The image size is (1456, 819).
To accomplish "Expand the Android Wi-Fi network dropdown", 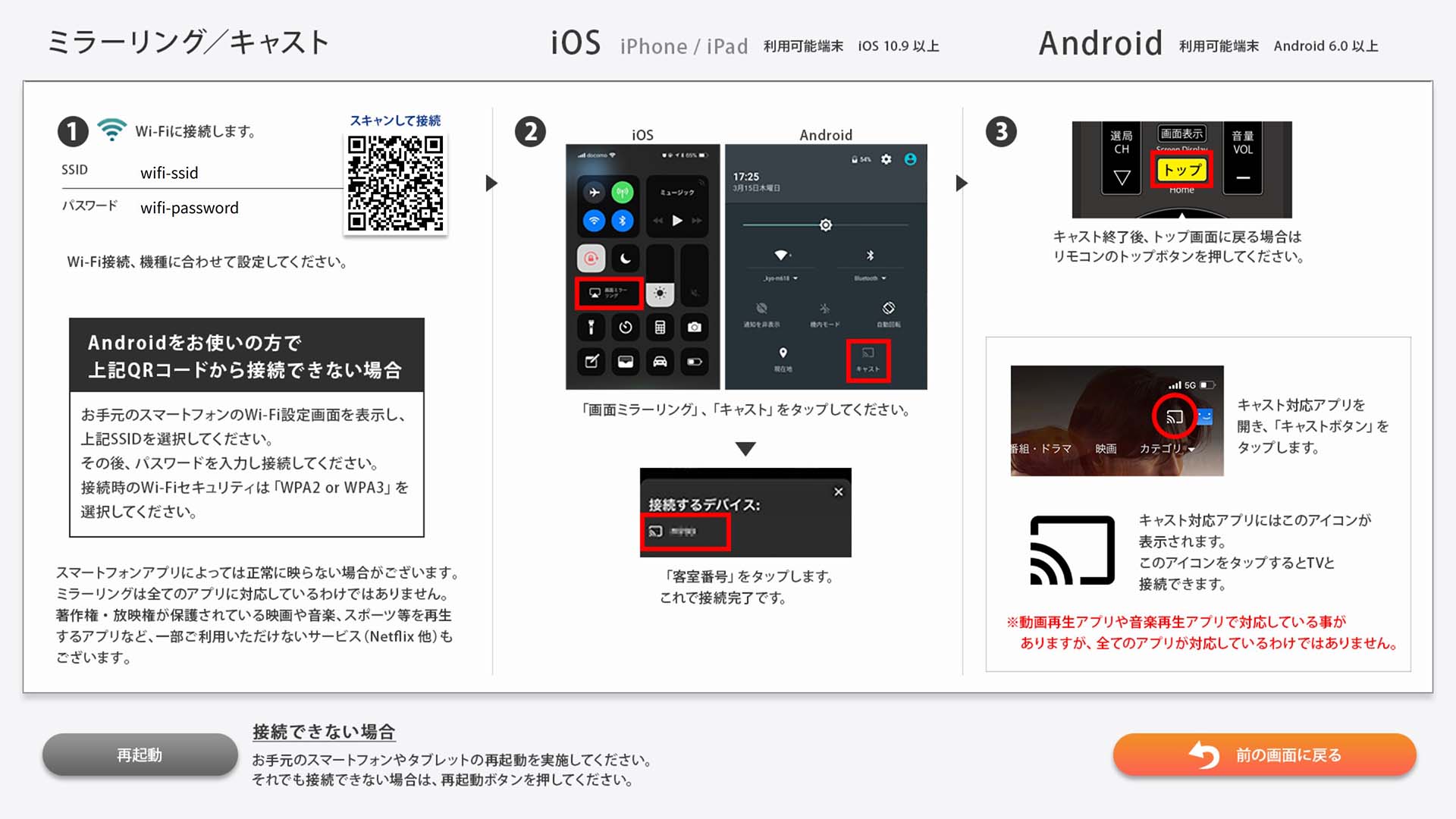I will point(781,278).
